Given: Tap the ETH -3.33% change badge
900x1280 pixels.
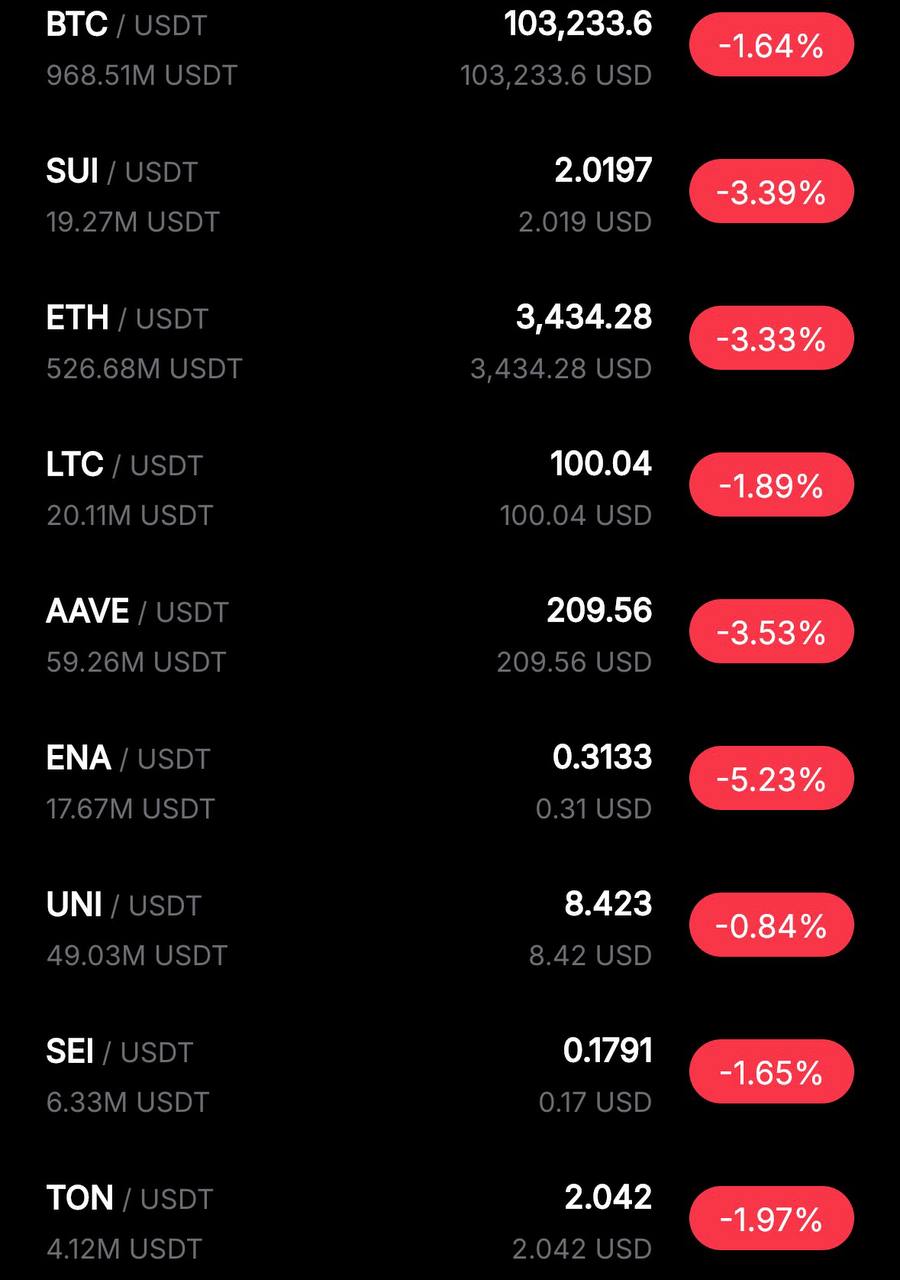Looking at the screenshot, I should (x=771, y=338).
